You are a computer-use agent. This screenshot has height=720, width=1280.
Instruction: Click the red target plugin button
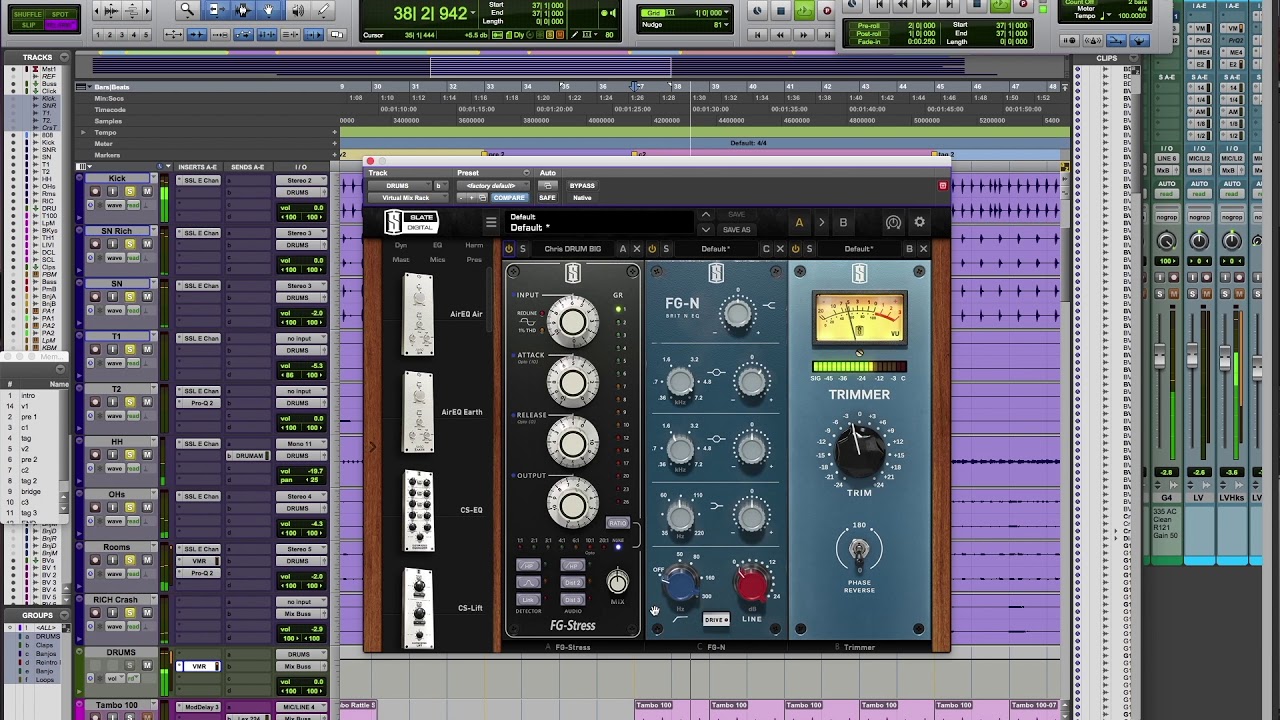pos(942,186)
